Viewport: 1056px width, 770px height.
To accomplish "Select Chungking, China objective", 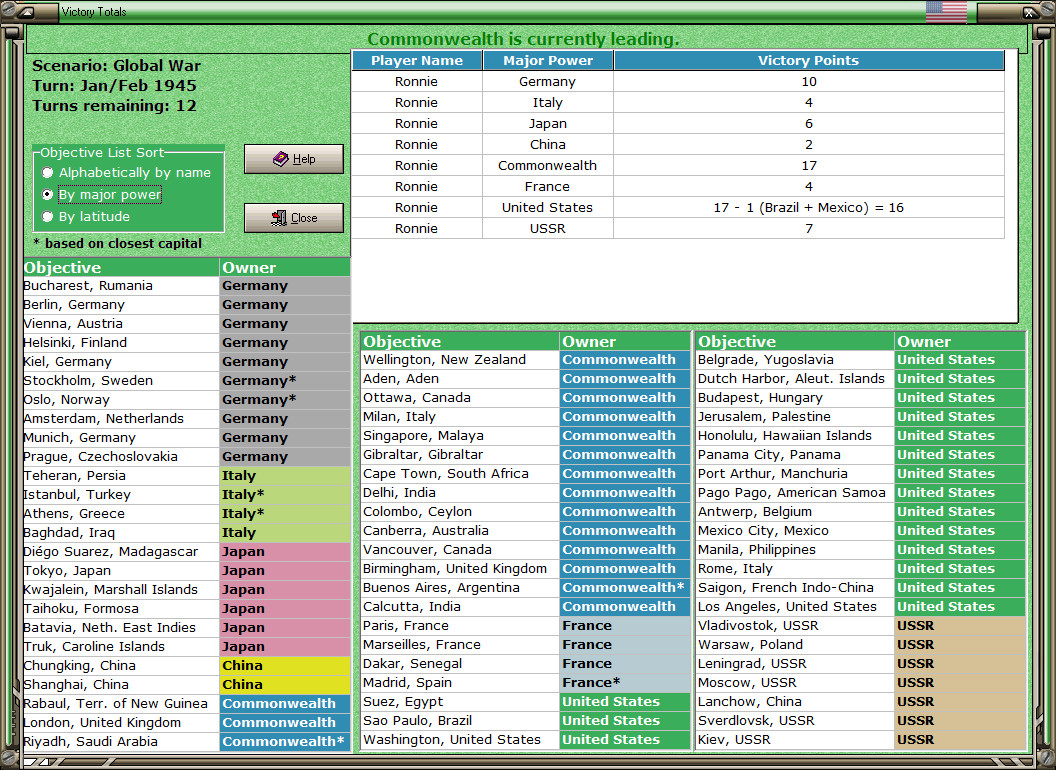I will pos(121,666).
